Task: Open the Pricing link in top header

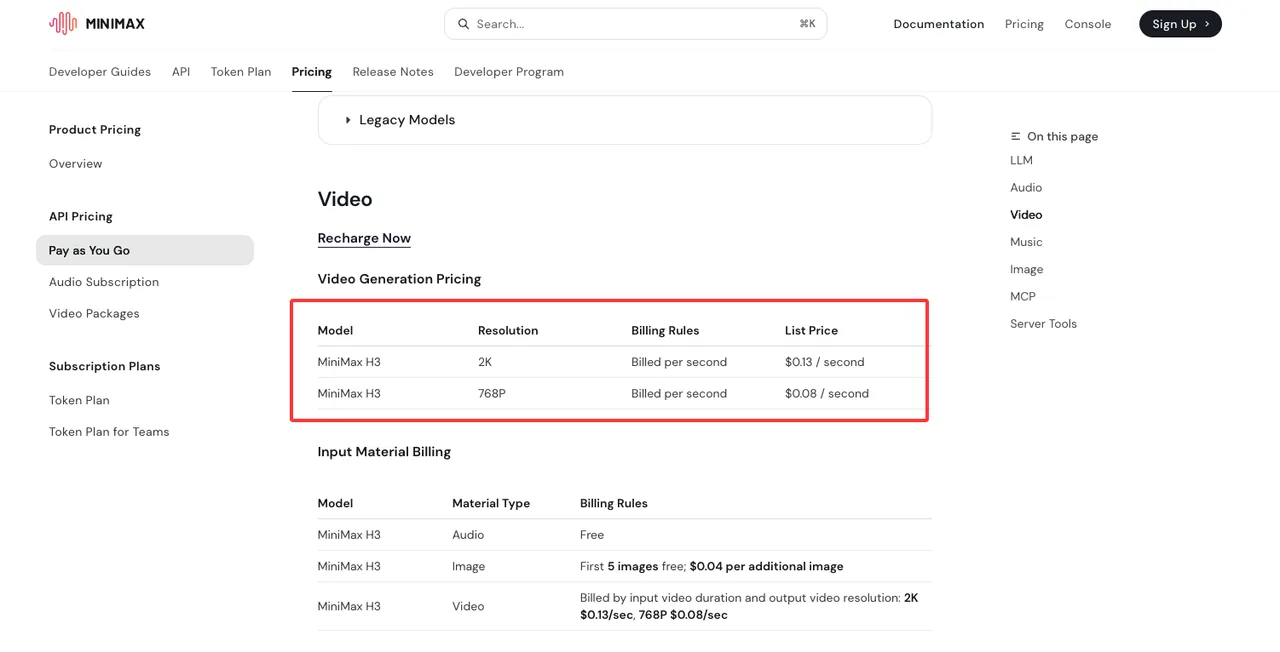Action: point(1024,24)
